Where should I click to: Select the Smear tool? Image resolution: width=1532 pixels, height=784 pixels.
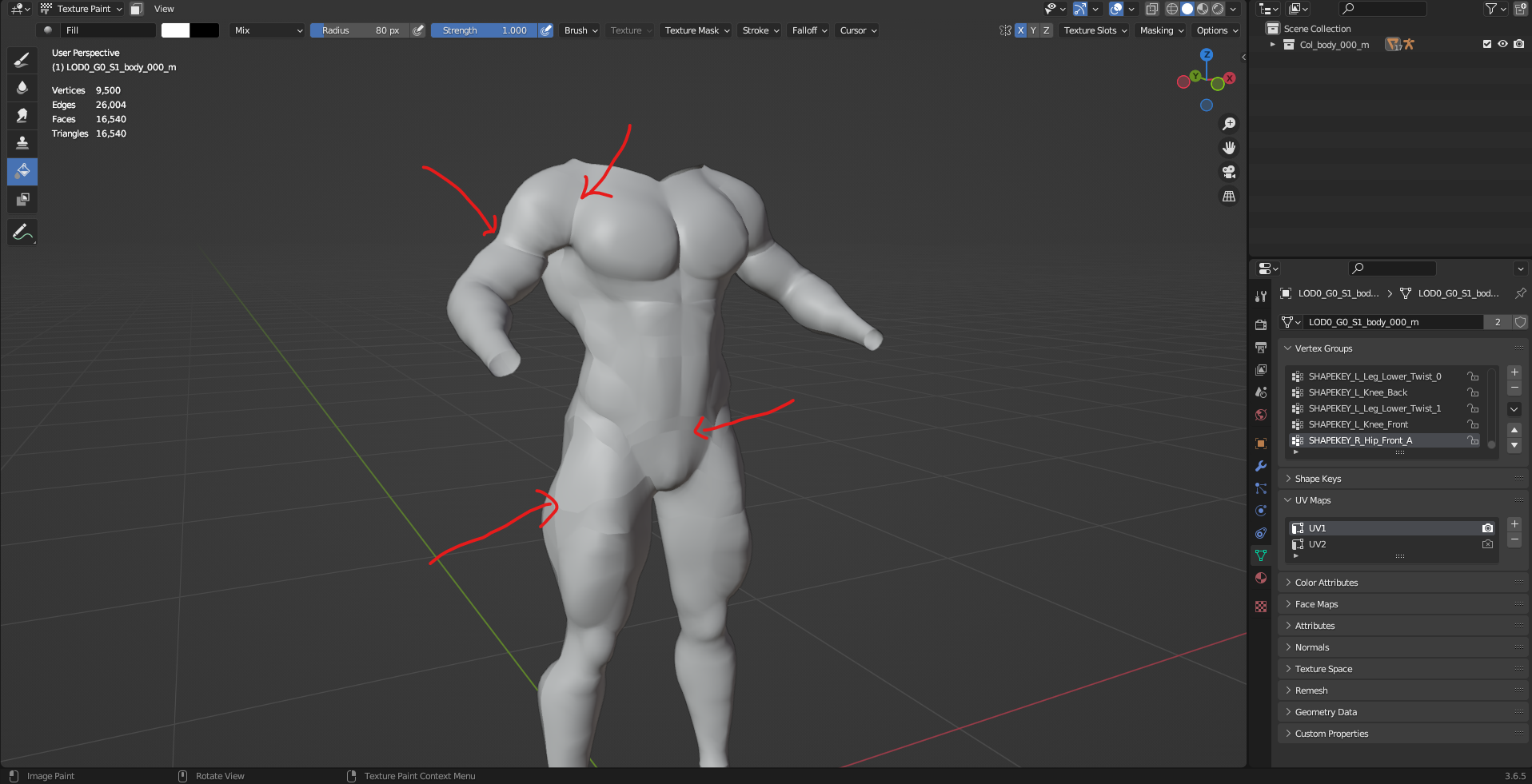tap(22, 115)
